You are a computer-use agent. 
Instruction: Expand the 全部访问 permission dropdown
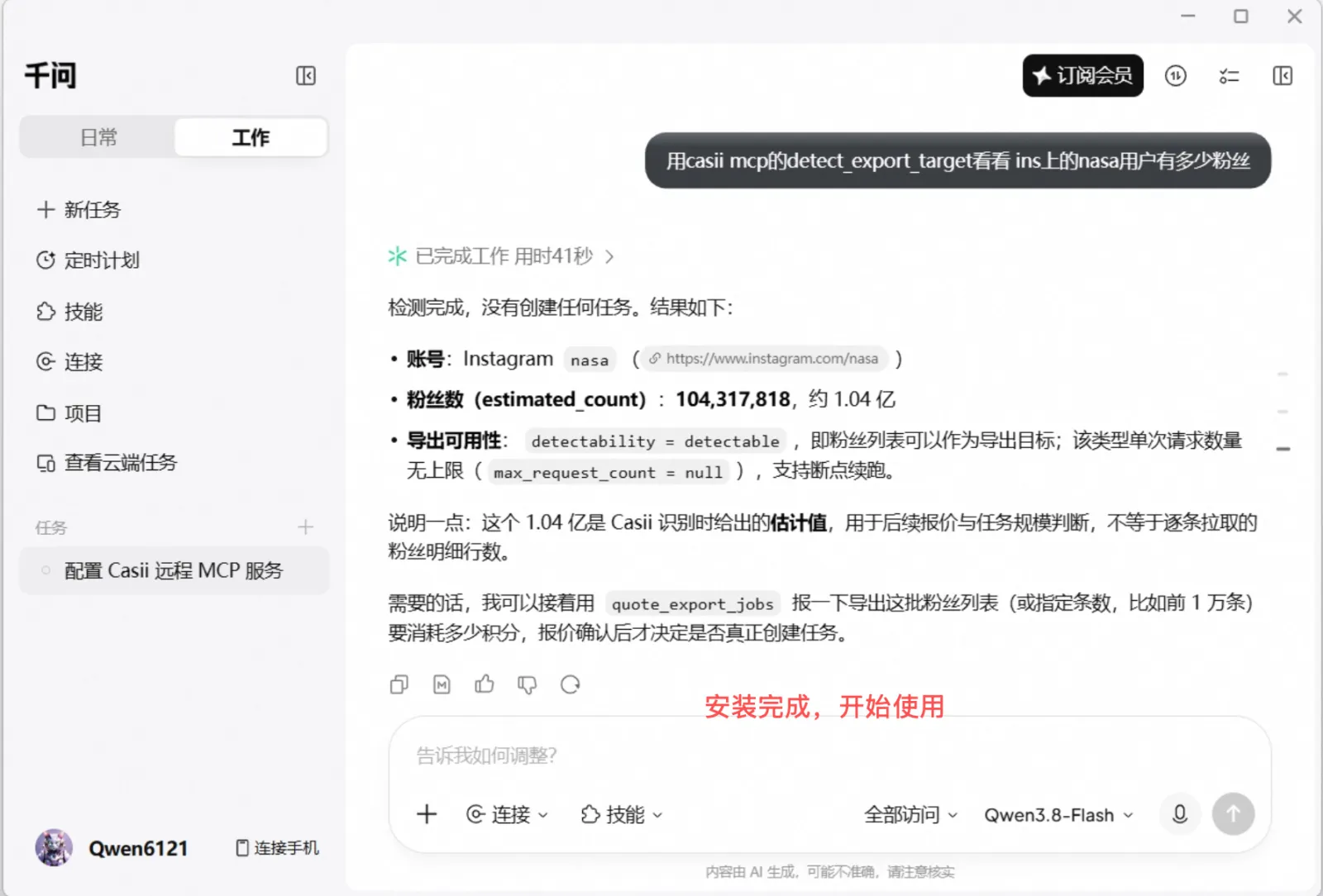pyautogui.click(x=910, y=815)
